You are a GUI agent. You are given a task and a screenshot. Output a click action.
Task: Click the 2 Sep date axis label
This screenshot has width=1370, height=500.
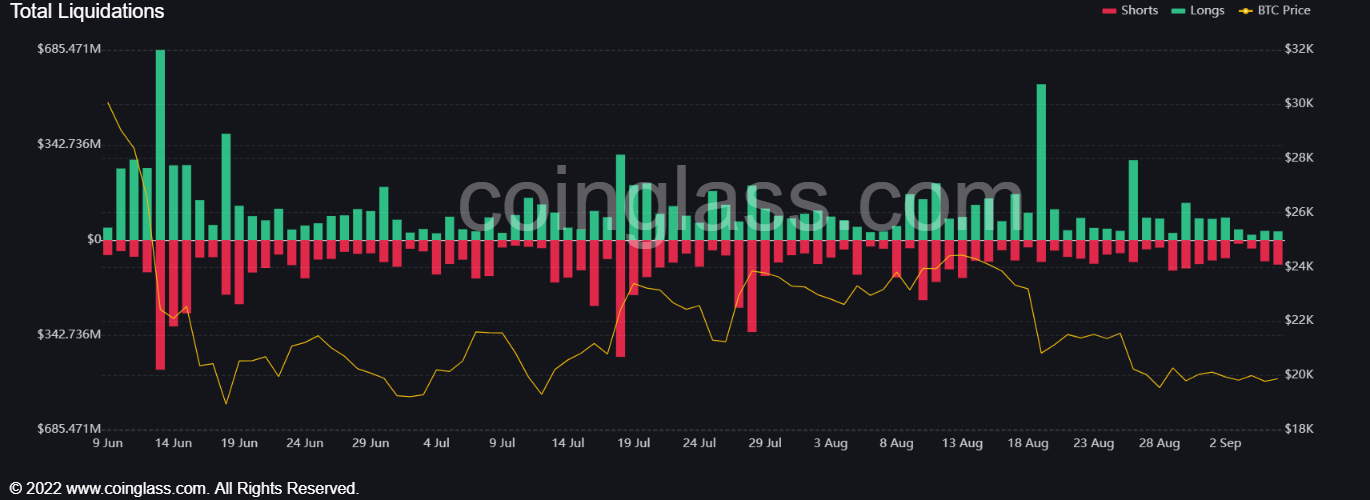[x=1226, y=443]
